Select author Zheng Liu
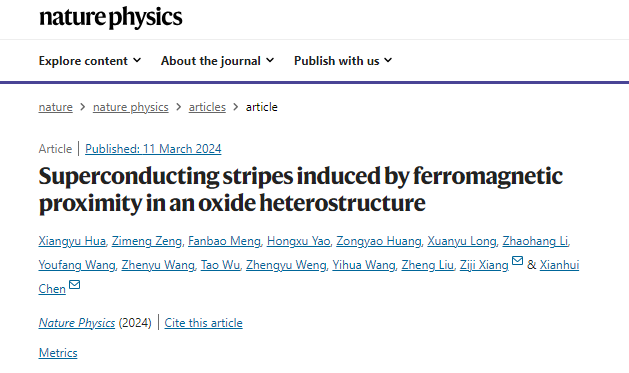The height and width of the screenshot is (373, 629). [427, 265]
